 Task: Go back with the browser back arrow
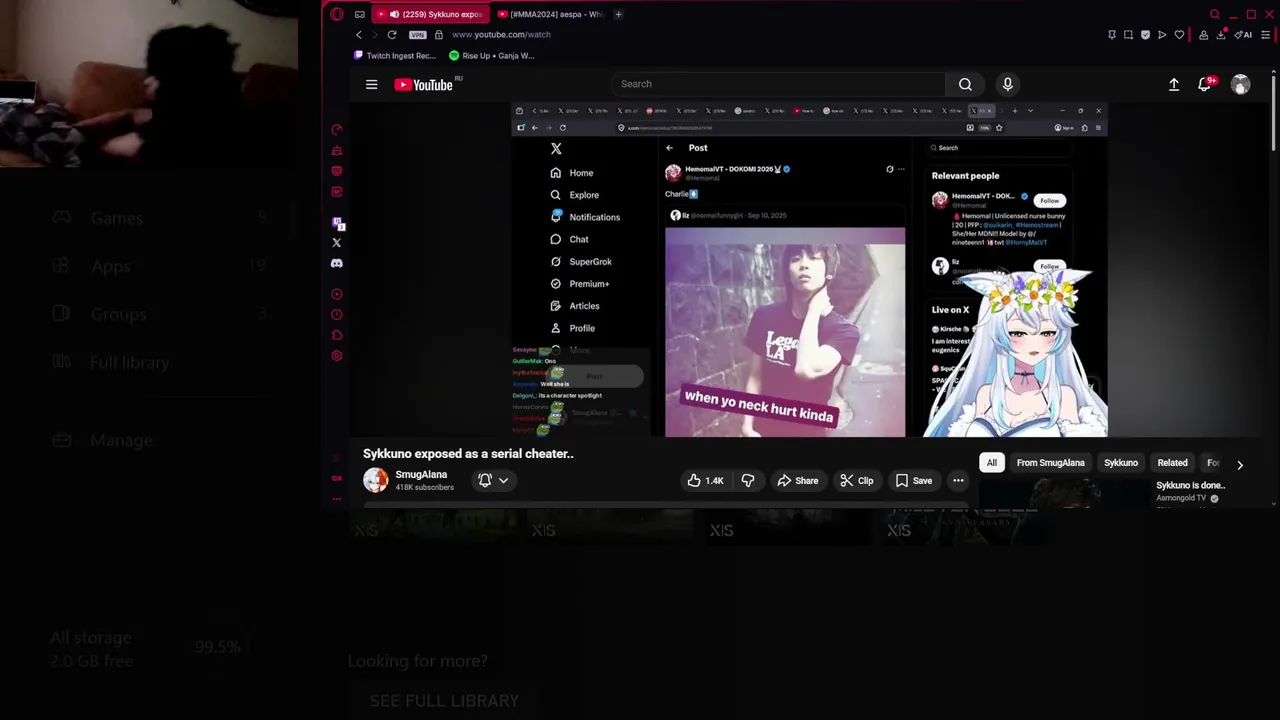pos(359,35)
